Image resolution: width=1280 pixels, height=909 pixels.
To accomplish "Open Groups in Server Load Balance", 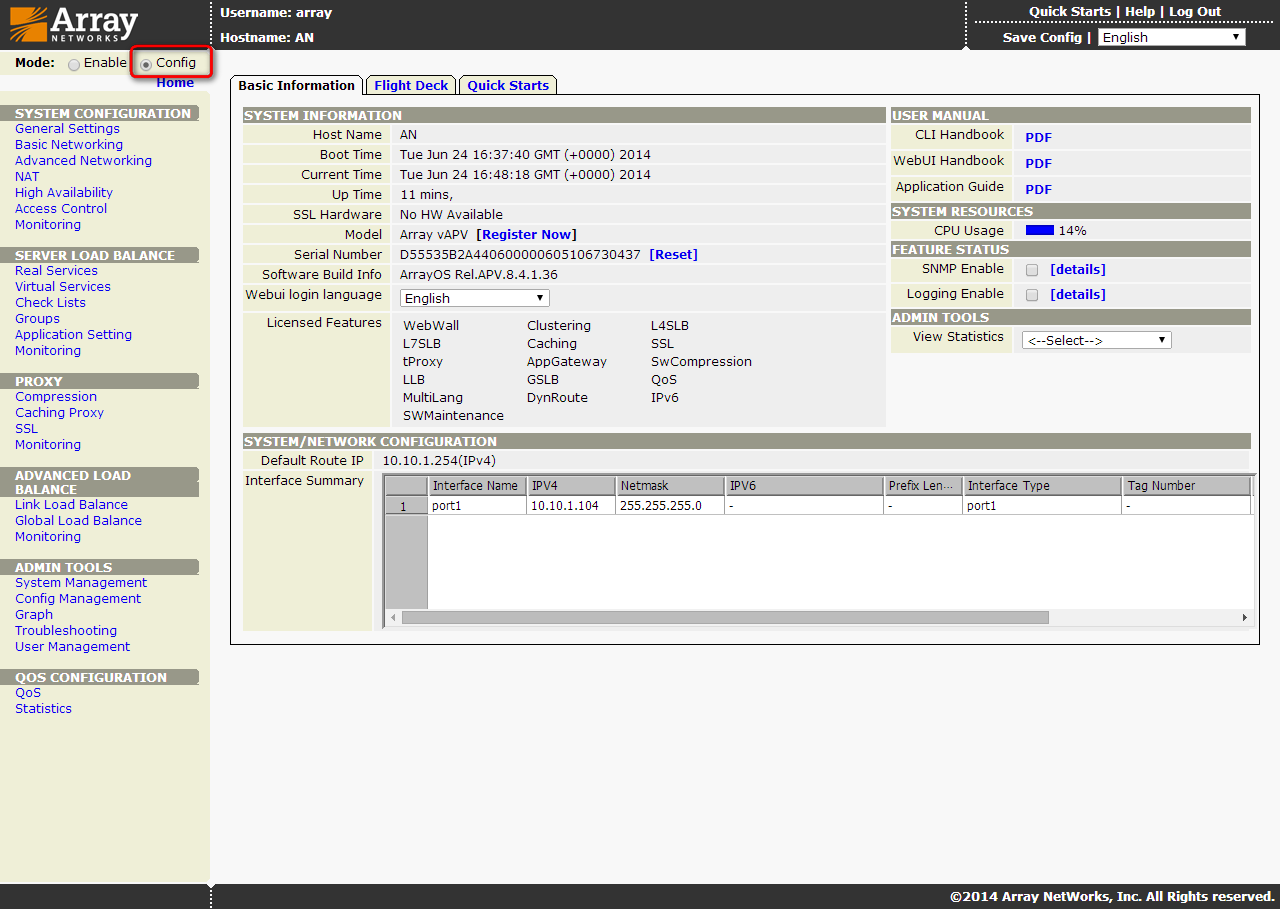I will pos(37,319).
